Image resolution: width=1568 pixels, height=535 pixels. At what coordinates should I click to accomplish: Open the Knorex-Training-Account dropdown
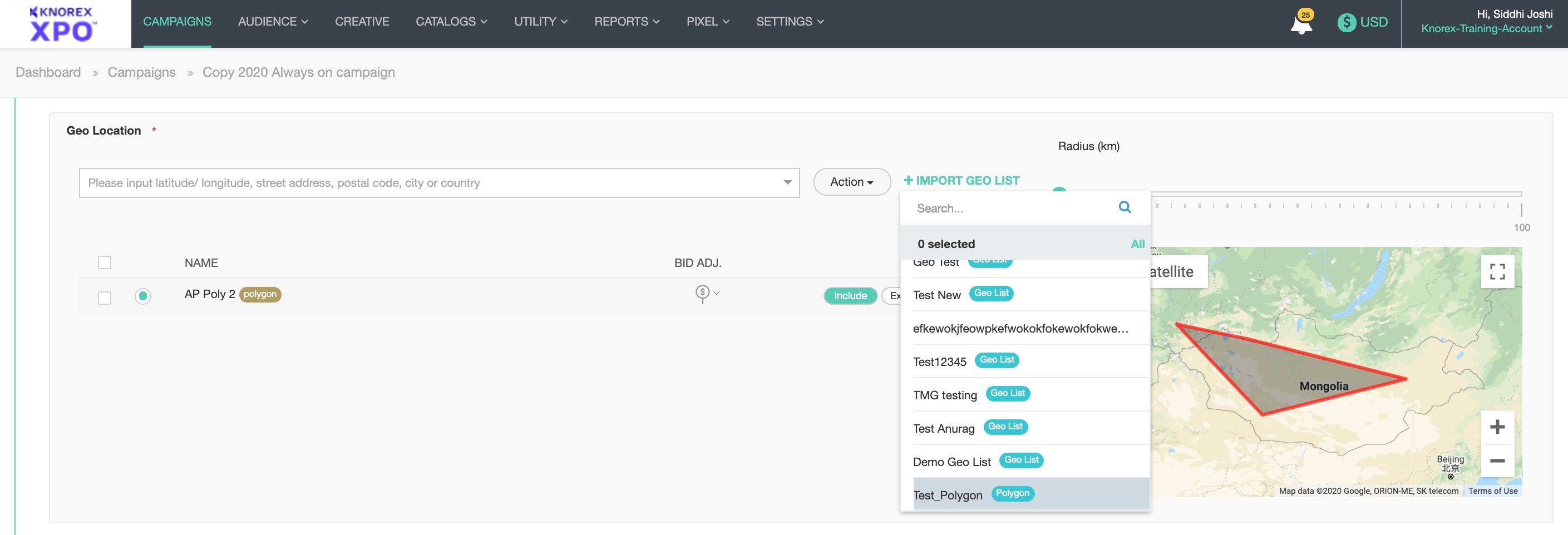click(x=1486, y=28)
